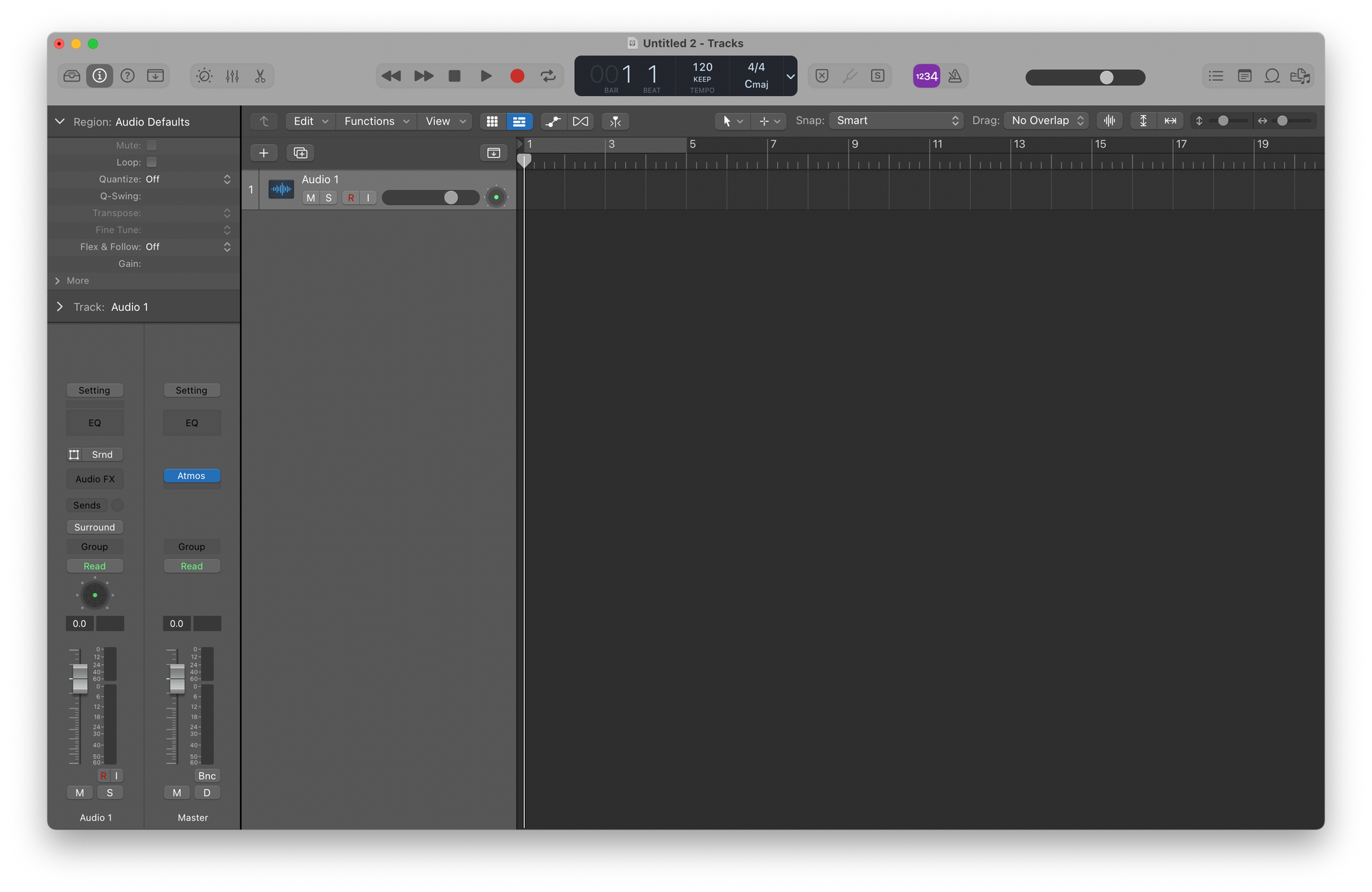Expand the Track Audio 1 inspector section
This screenshot has height=892, width=1372.
pyautogui.click(x=60, y=307)
